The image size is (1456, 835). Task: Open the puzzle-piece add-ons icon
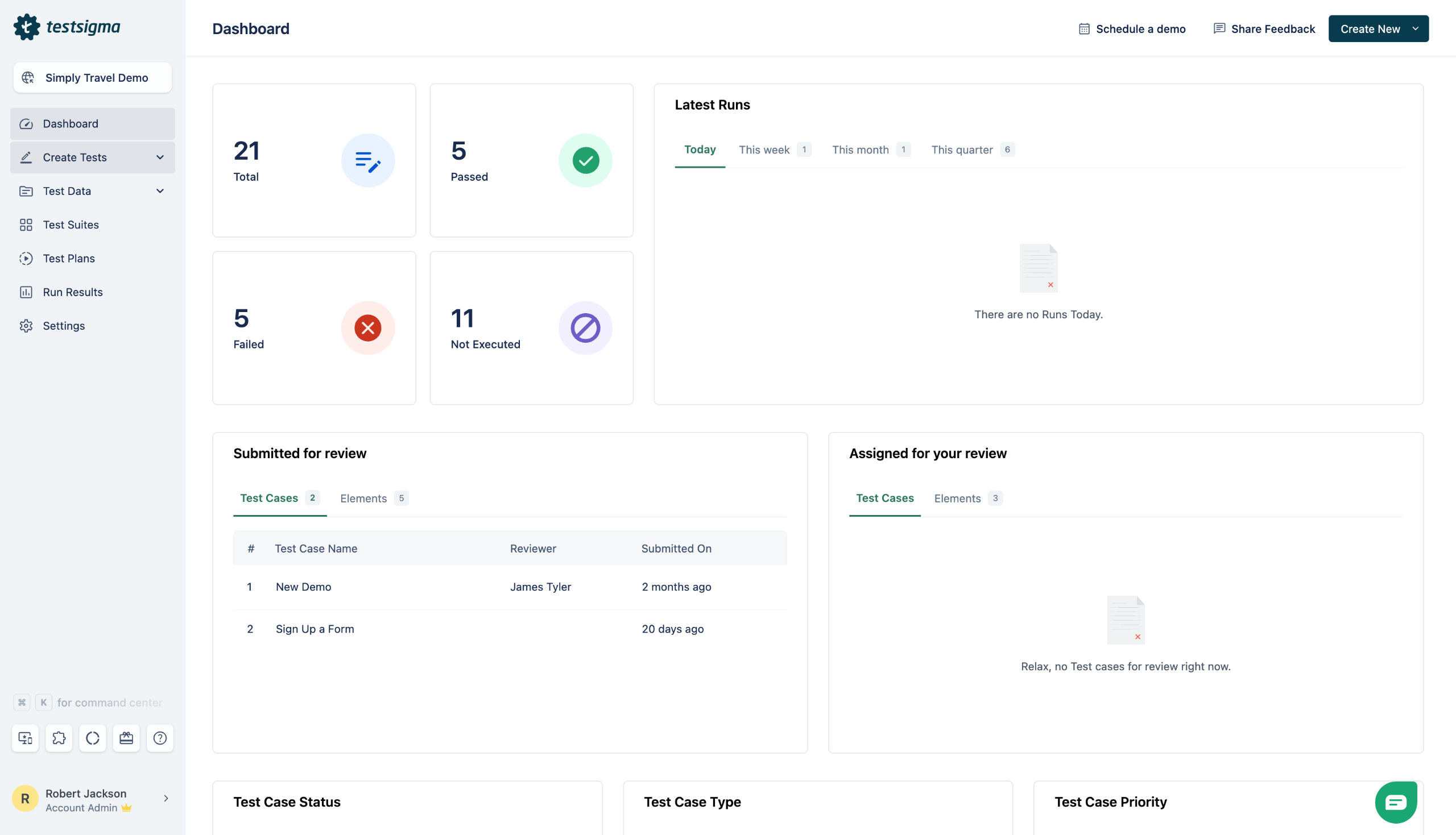pos(59,737)
